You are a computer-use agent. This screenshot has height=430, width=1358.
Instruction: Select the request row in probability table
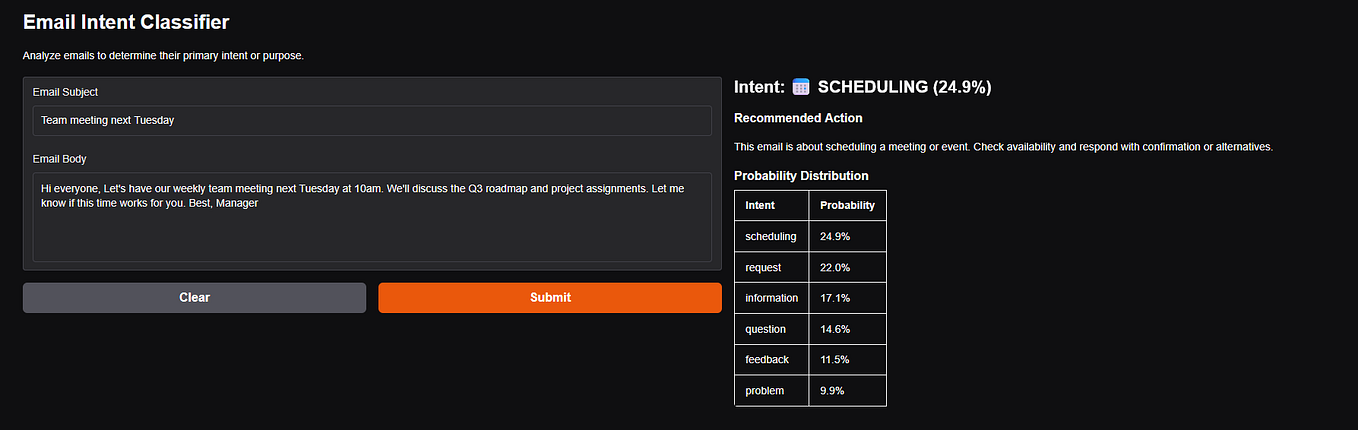point(810,268)
